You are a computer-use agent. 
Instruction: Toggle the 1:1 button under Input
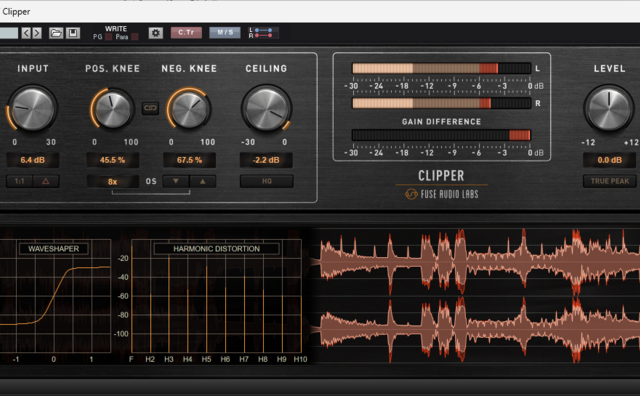tap(20, 181)
